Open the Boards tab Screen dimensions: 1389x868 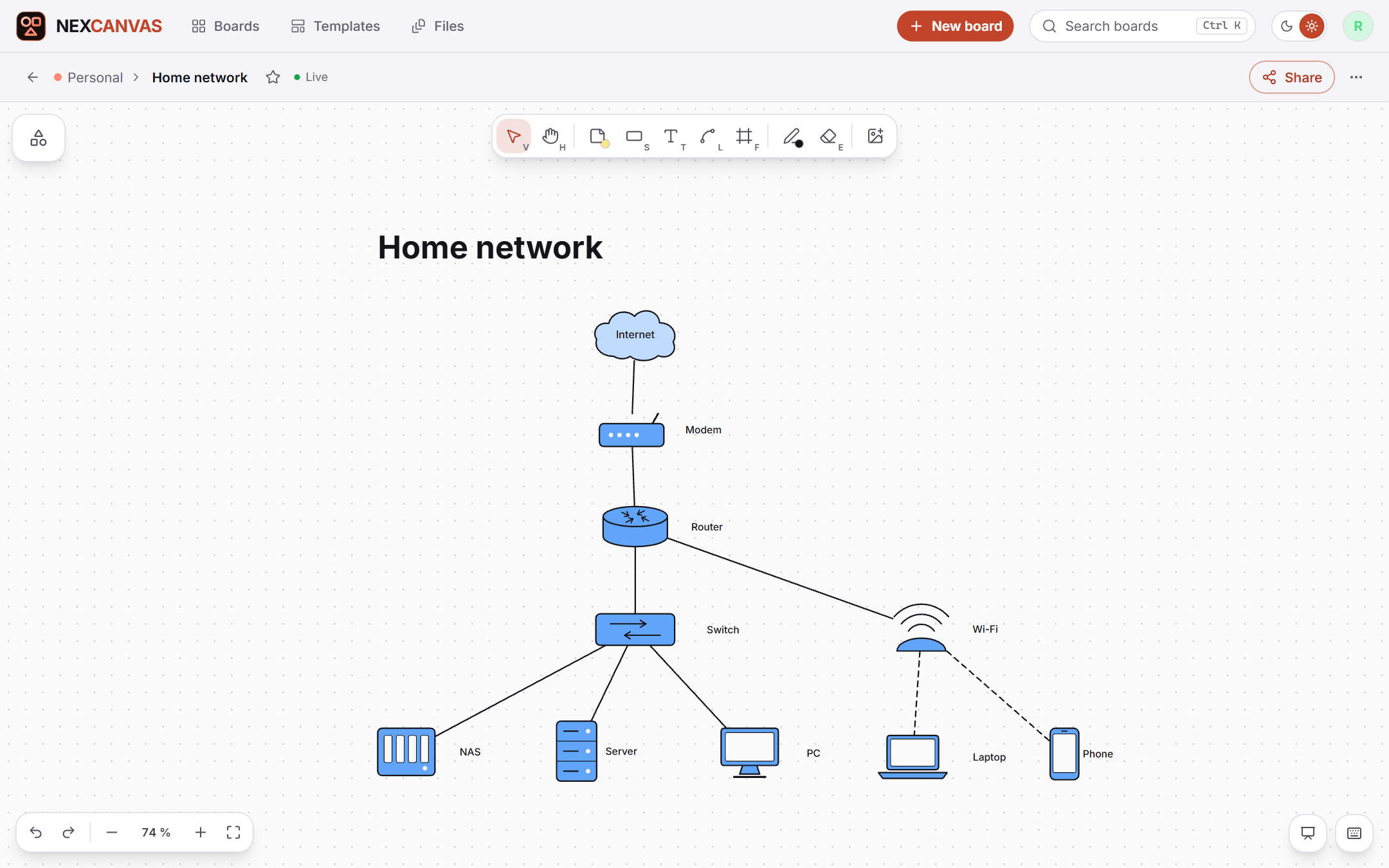click(x=226, y=26)
